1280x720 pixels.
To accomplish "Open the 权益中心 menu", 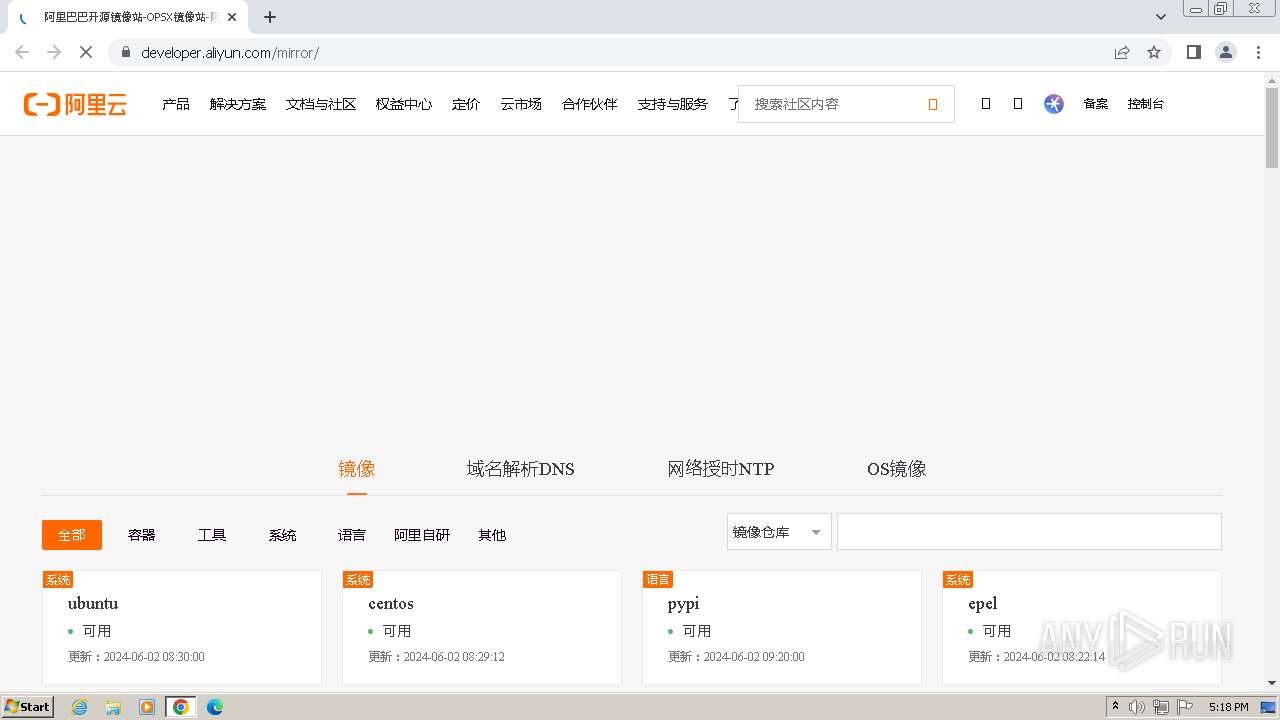I will point(404,104).
